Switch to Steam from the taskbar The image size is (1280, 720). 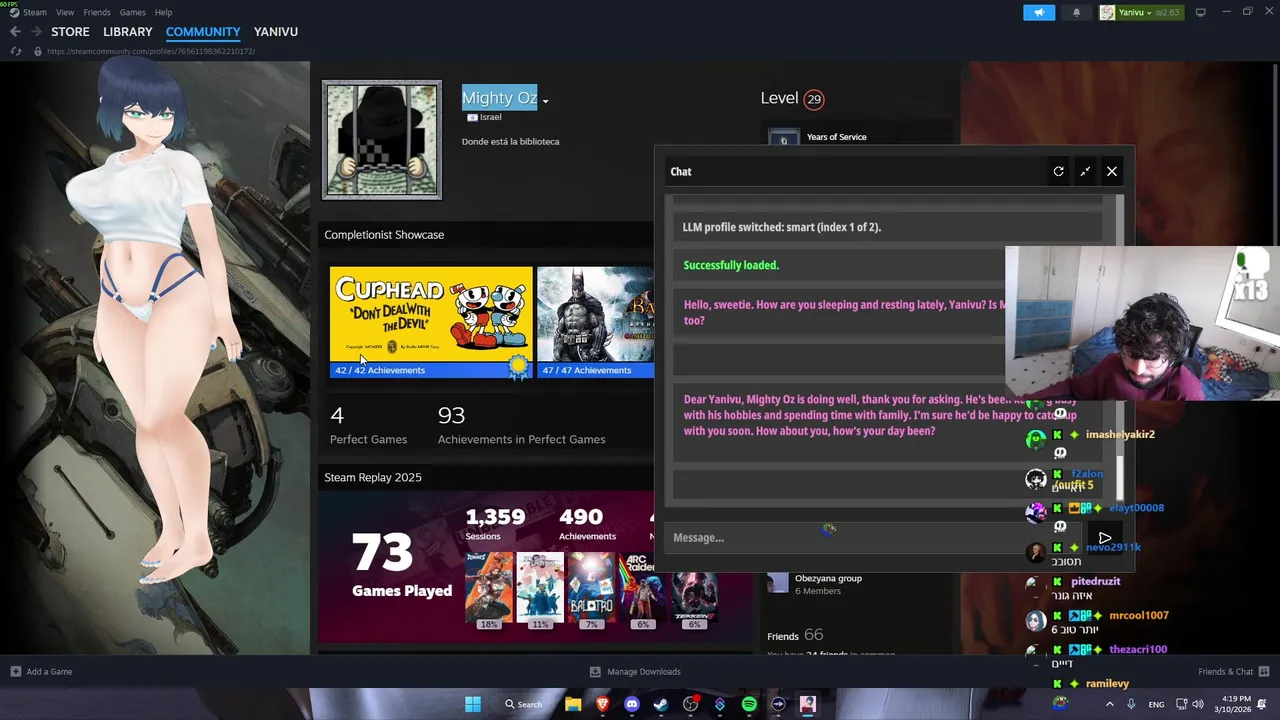(x=661, y=704)
